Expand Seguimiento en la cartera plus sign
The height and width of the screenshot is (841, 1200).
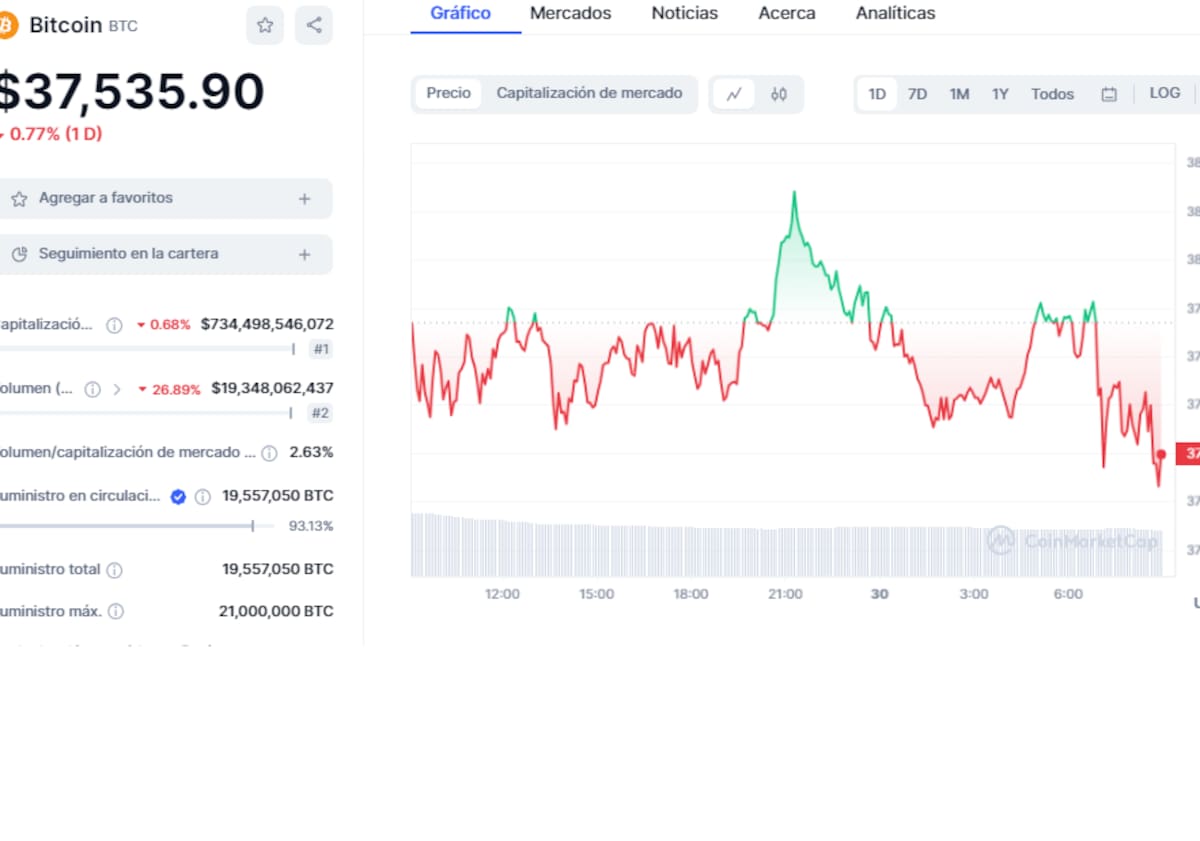(x=305, y=255)
